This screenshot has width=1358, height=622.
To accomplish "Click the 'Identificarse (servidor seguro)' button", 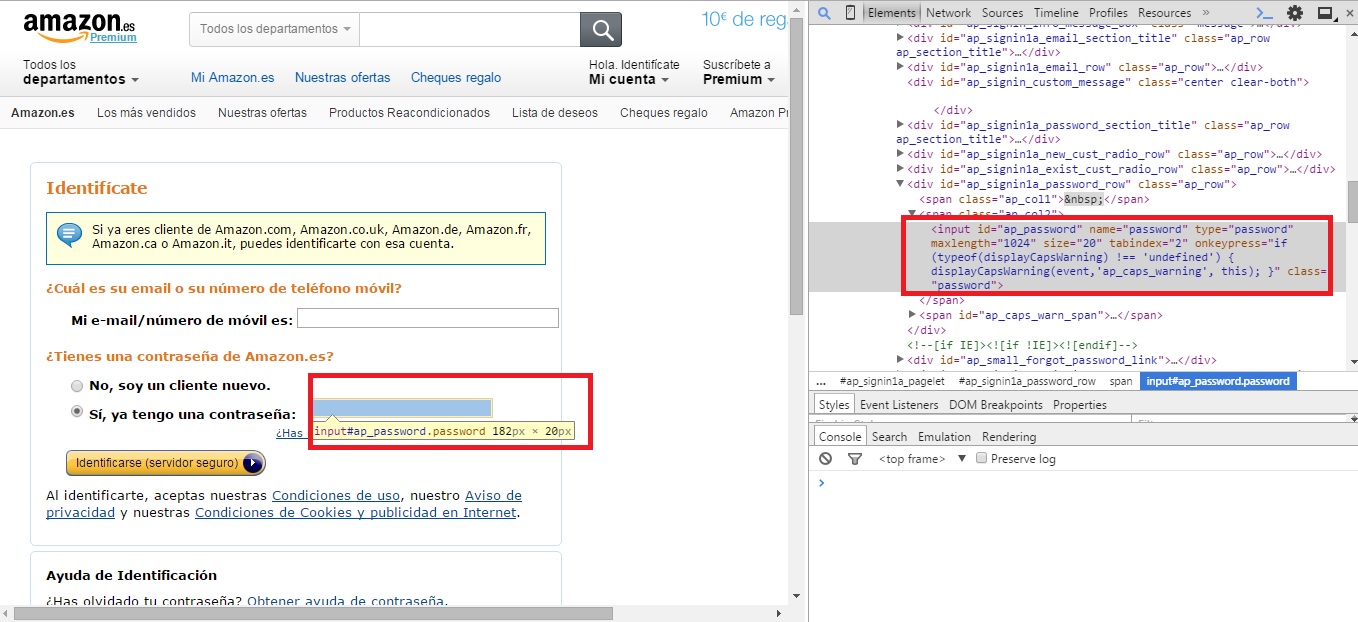I will click(165, 463).
